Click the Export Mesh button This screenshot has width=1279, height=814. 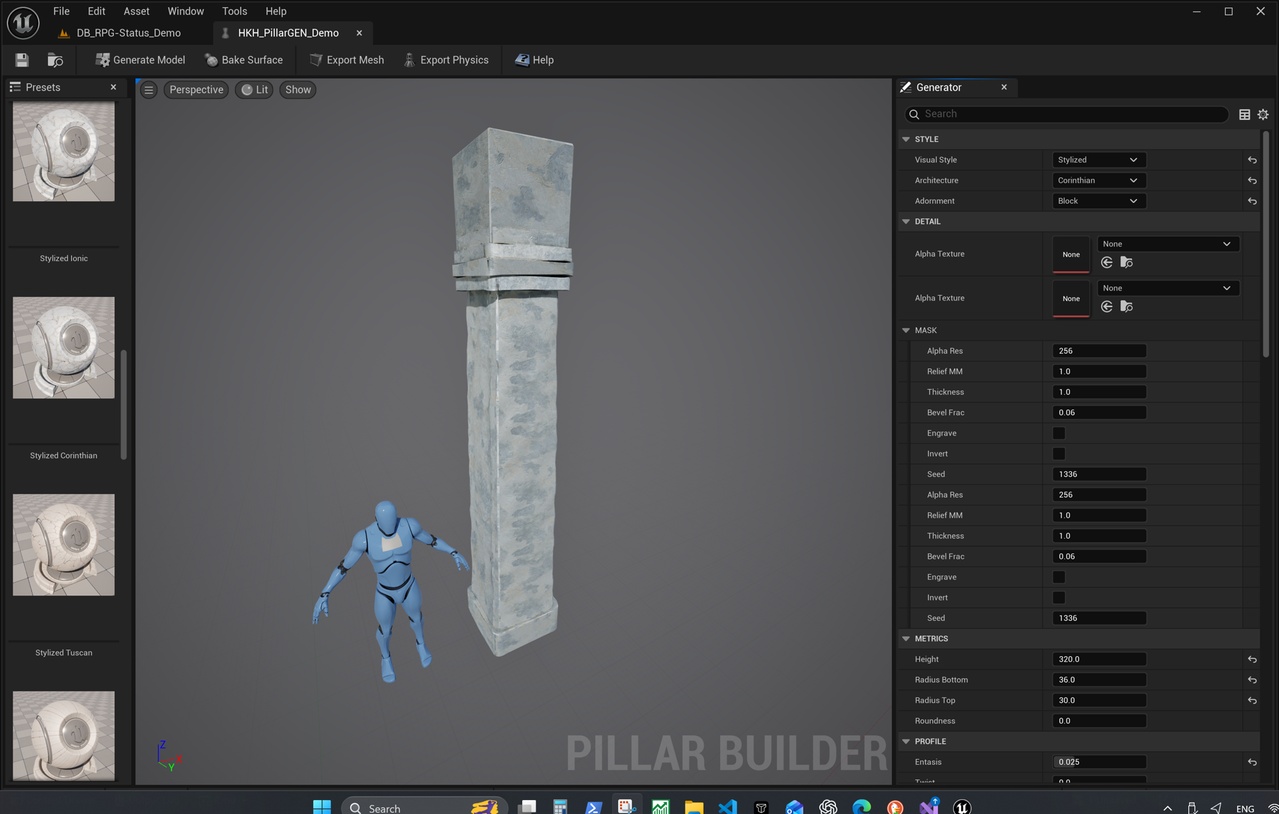[346, 60]
